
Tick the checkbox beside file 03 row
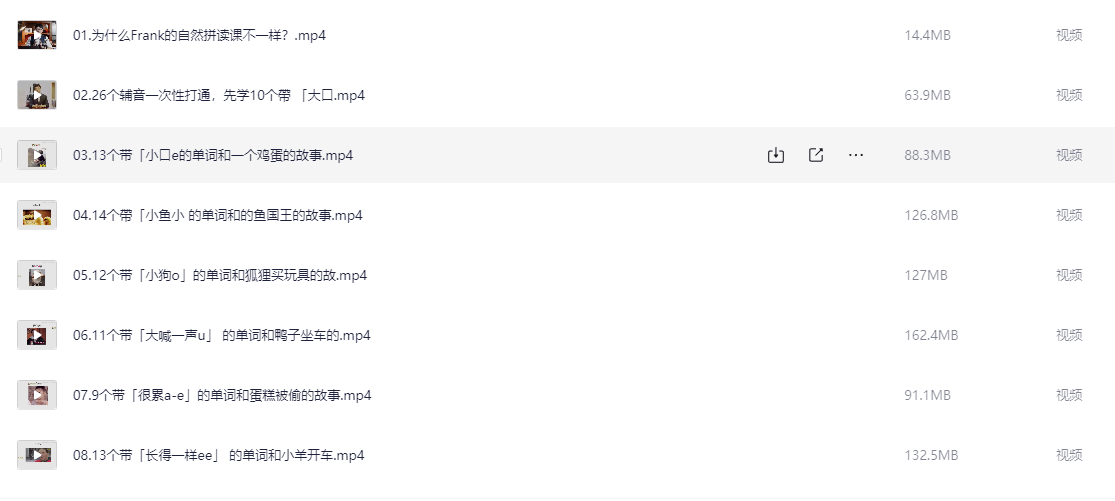(1, 155)
